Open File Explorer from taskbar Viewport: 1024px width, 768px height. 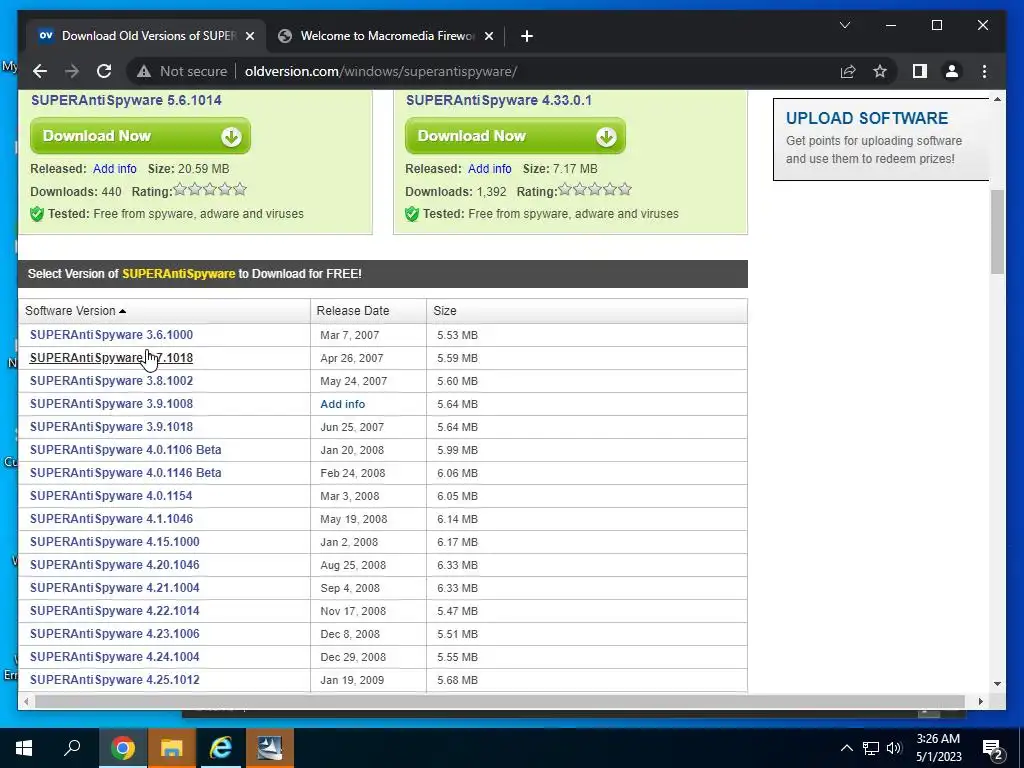[172, 748]
